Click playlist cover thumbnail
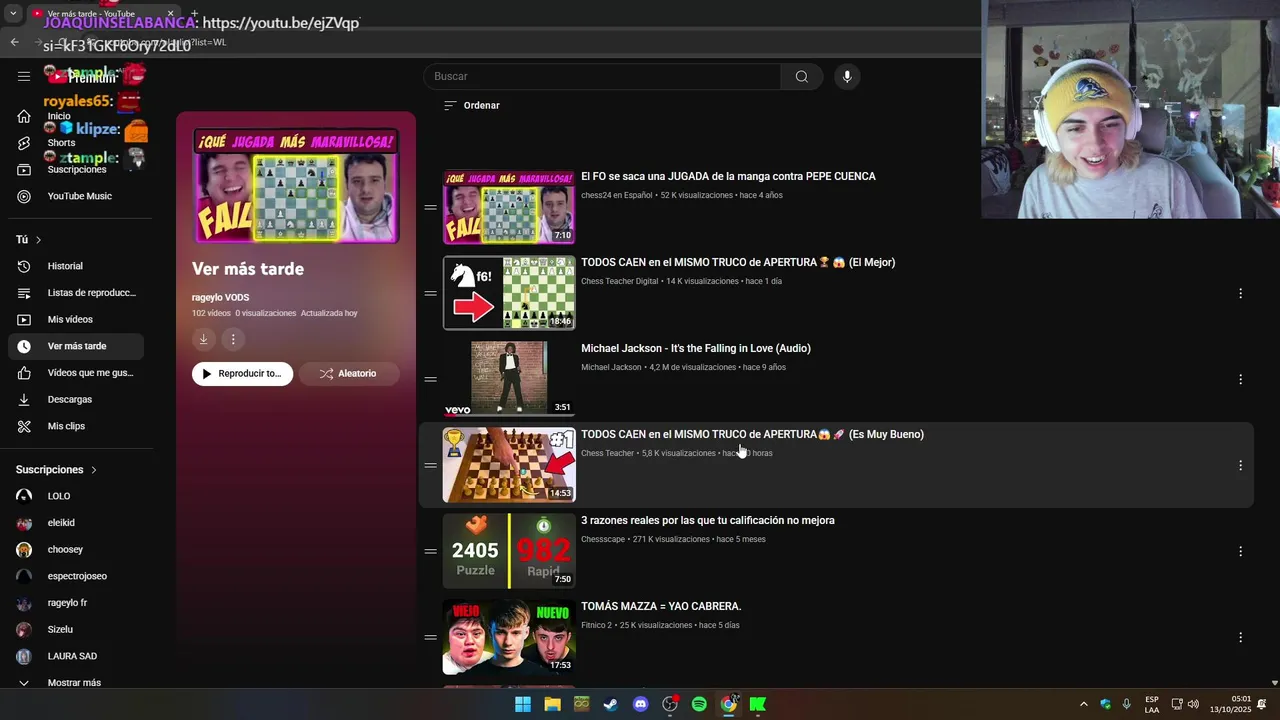 point(296,186)
